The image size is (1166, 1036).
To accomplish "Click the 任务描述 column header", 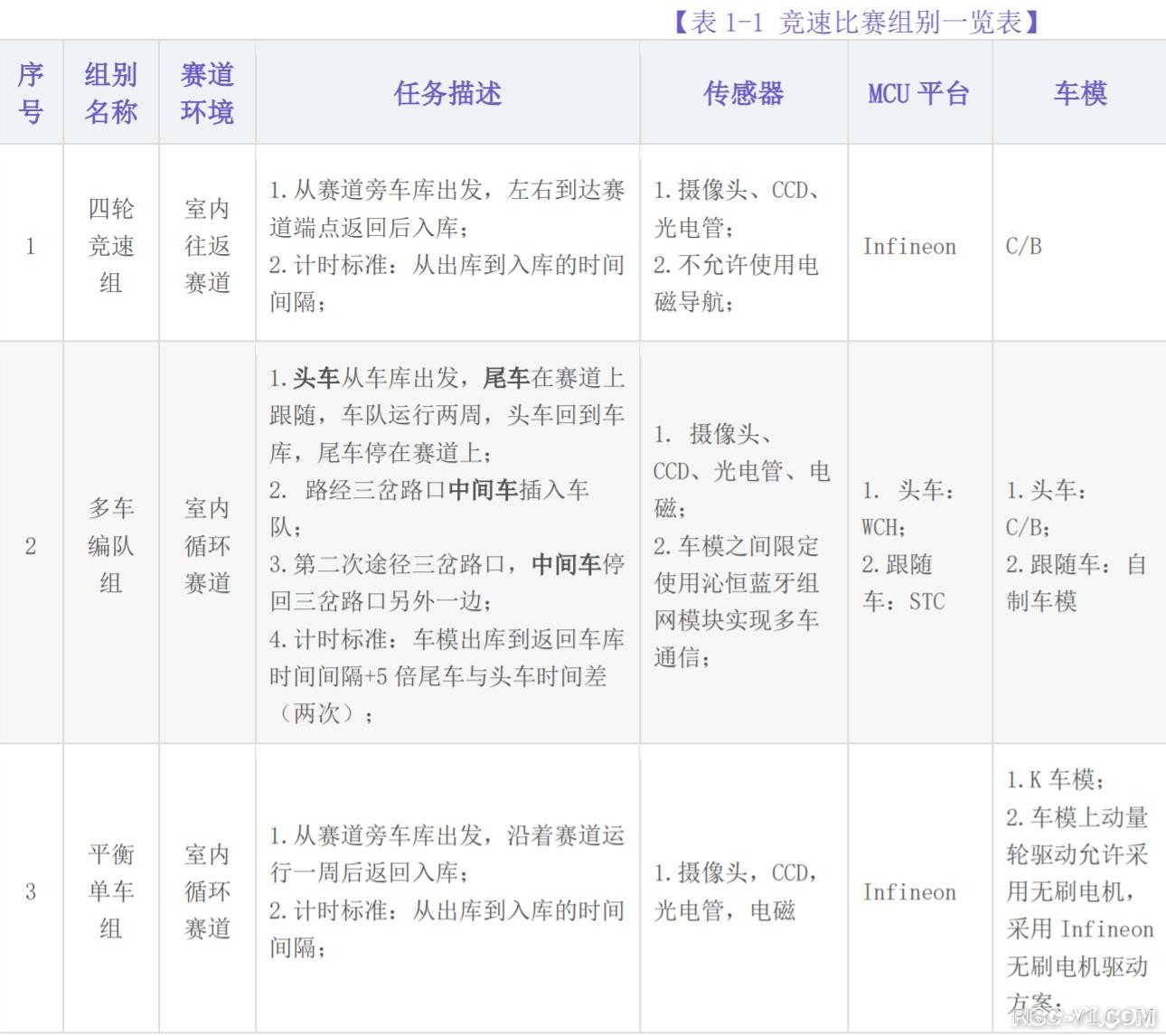I will (x=447, y=93).
